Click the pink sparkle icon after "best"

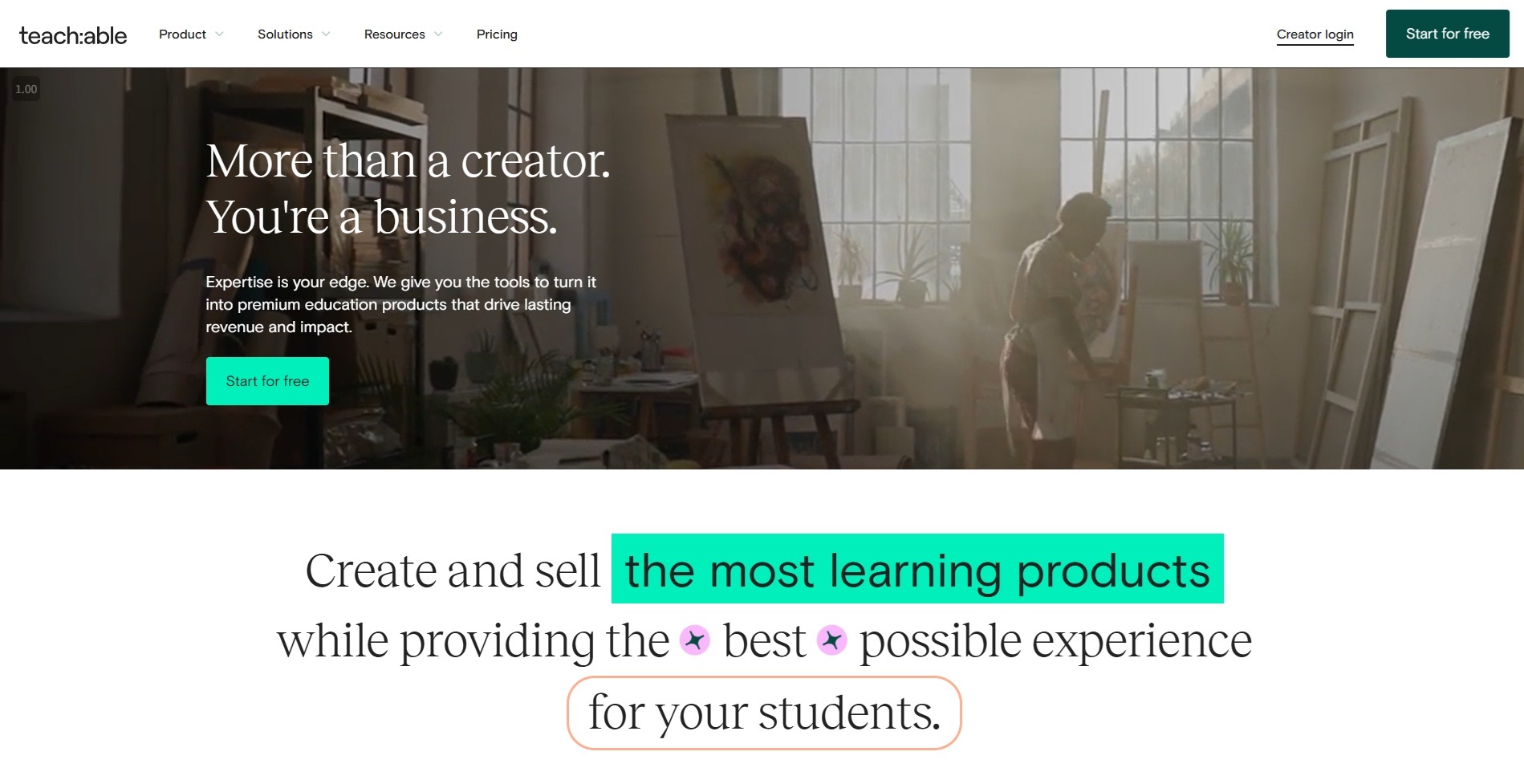point(832,640)
